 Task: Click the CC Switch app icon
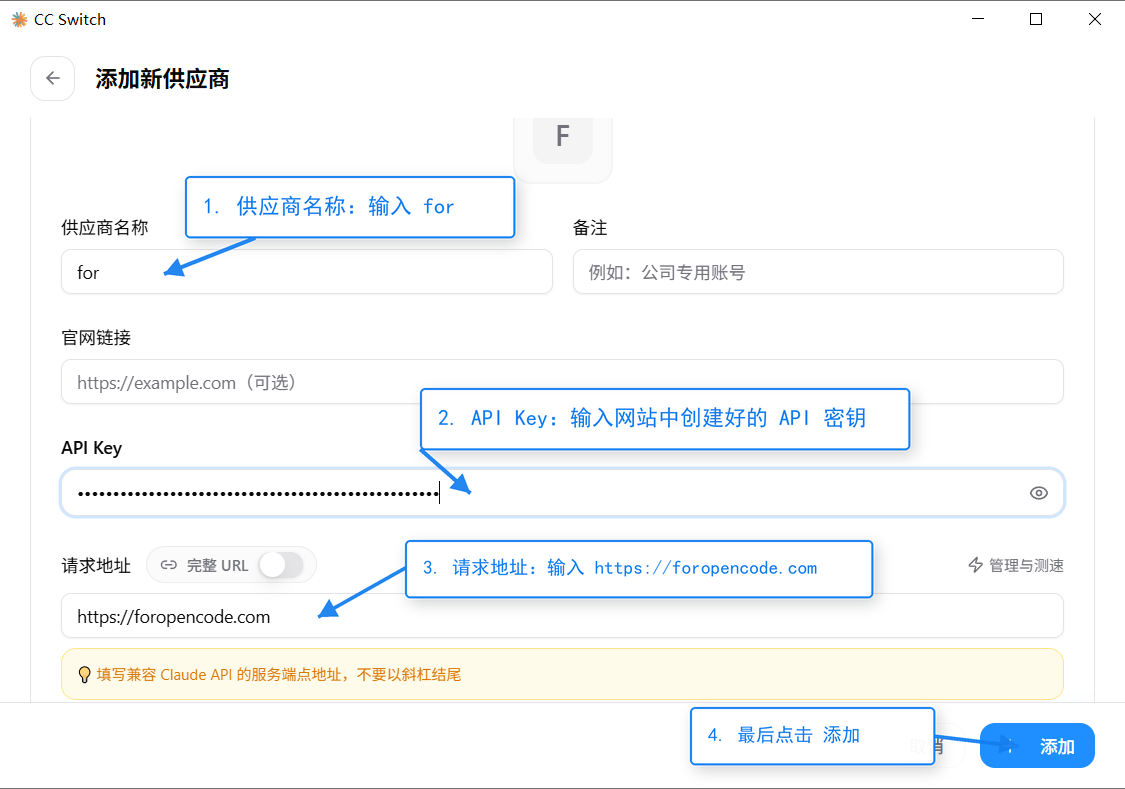pos(19,19)
